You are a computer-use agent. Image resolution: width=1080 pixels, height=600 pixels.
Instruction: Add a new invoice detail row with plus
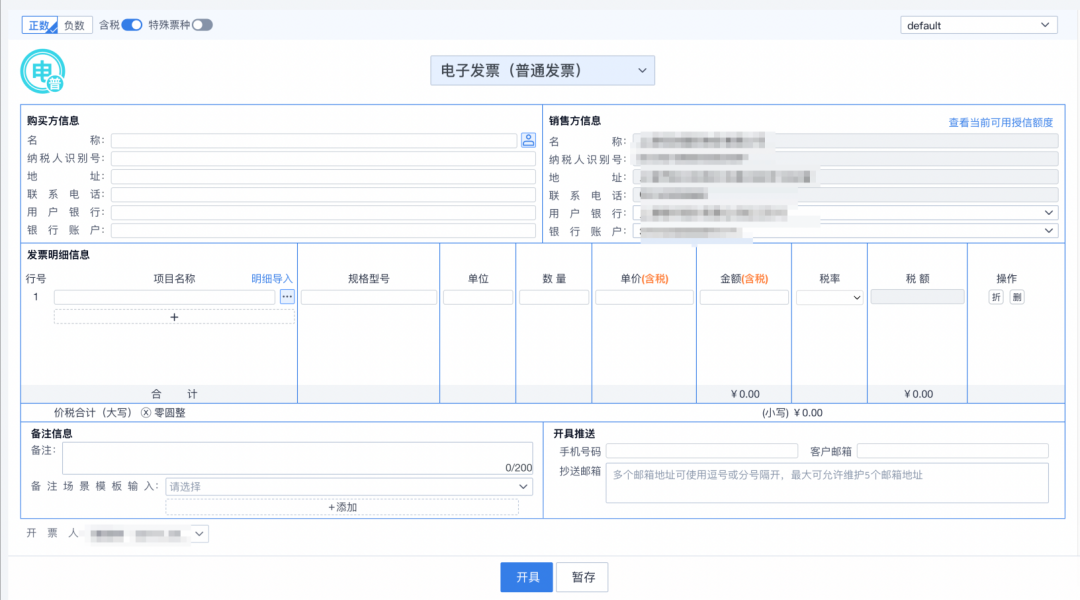tap(174, 317)
